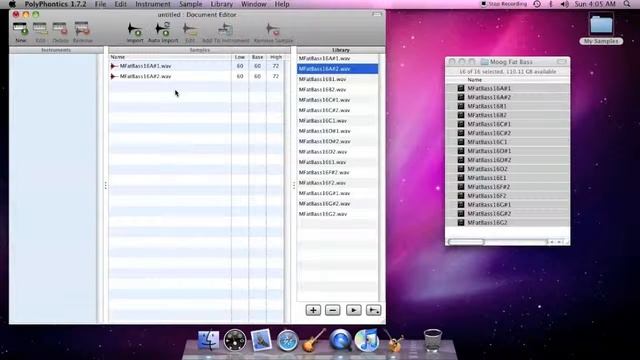The width and height of the screenshot is (640, 360).
Task: Open QuickTime Player from the Dock
Action: (340, 340)
